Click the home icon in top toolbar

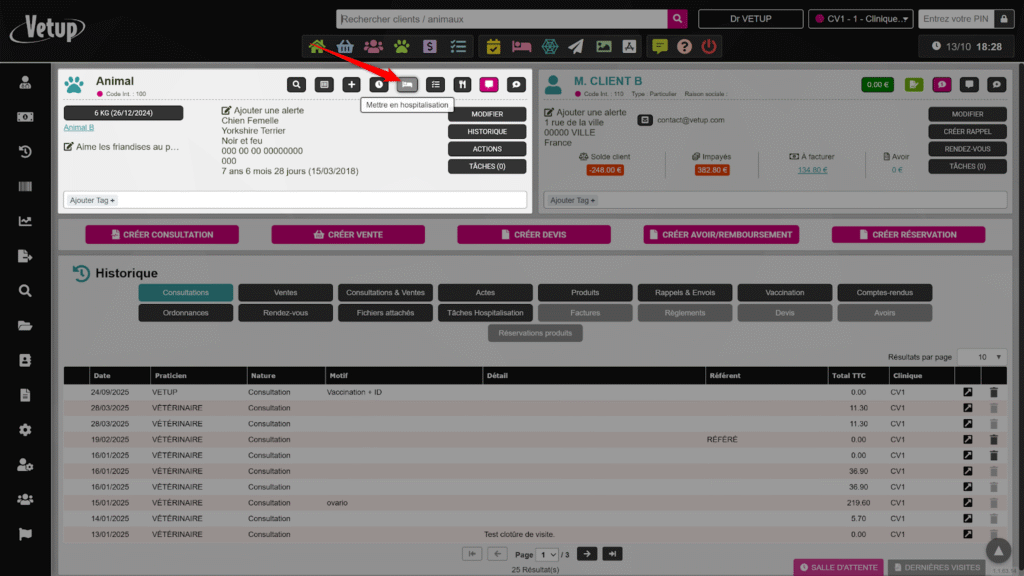point(317,46)
